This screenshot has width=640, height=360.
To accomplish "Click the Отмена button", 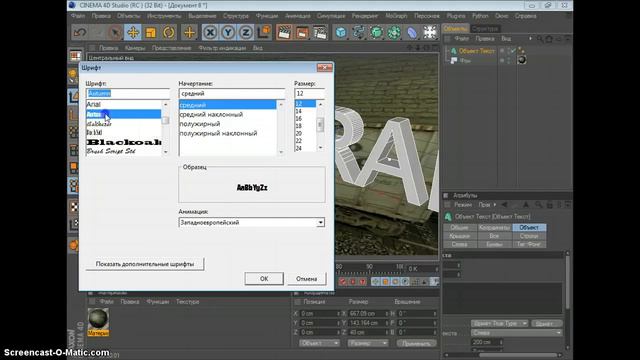I will (307, 279).
